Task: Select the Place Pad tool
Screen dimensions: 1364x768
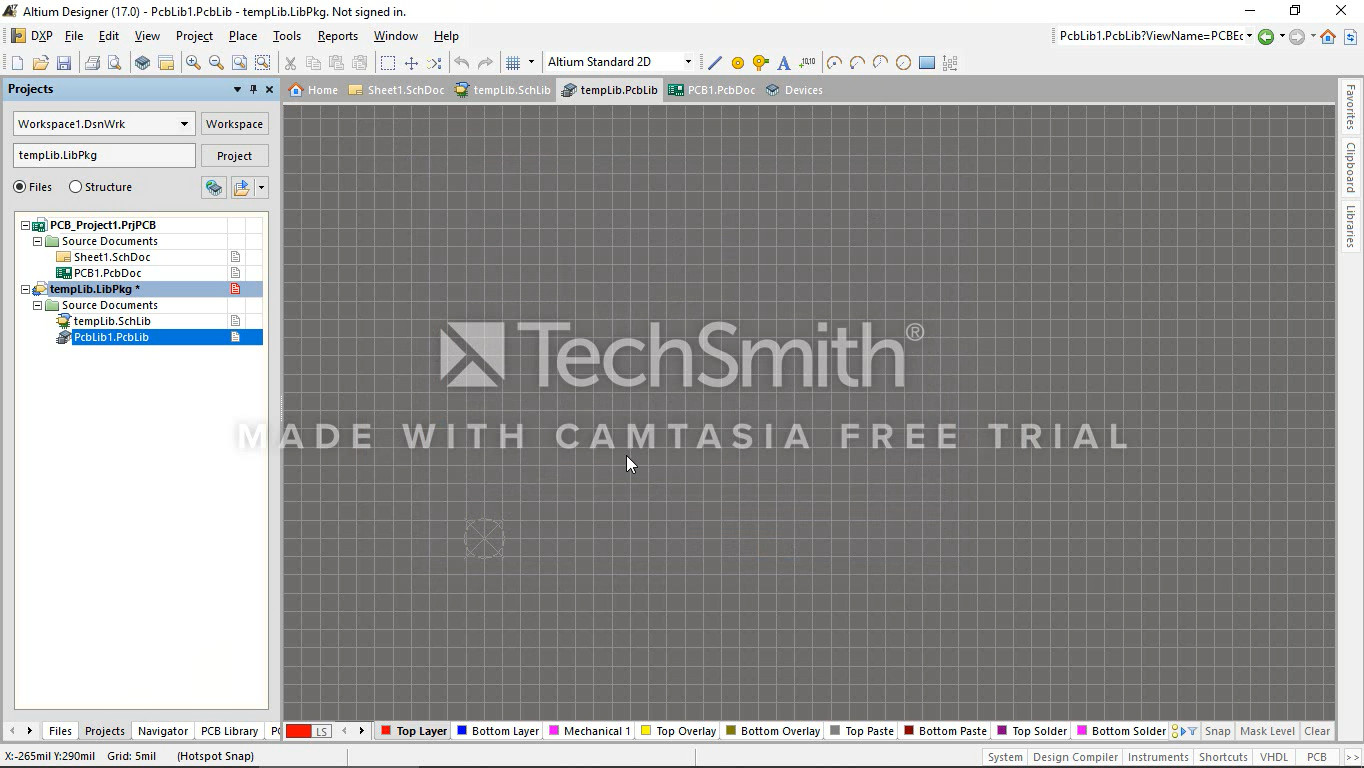Action: tap(738, 63)
